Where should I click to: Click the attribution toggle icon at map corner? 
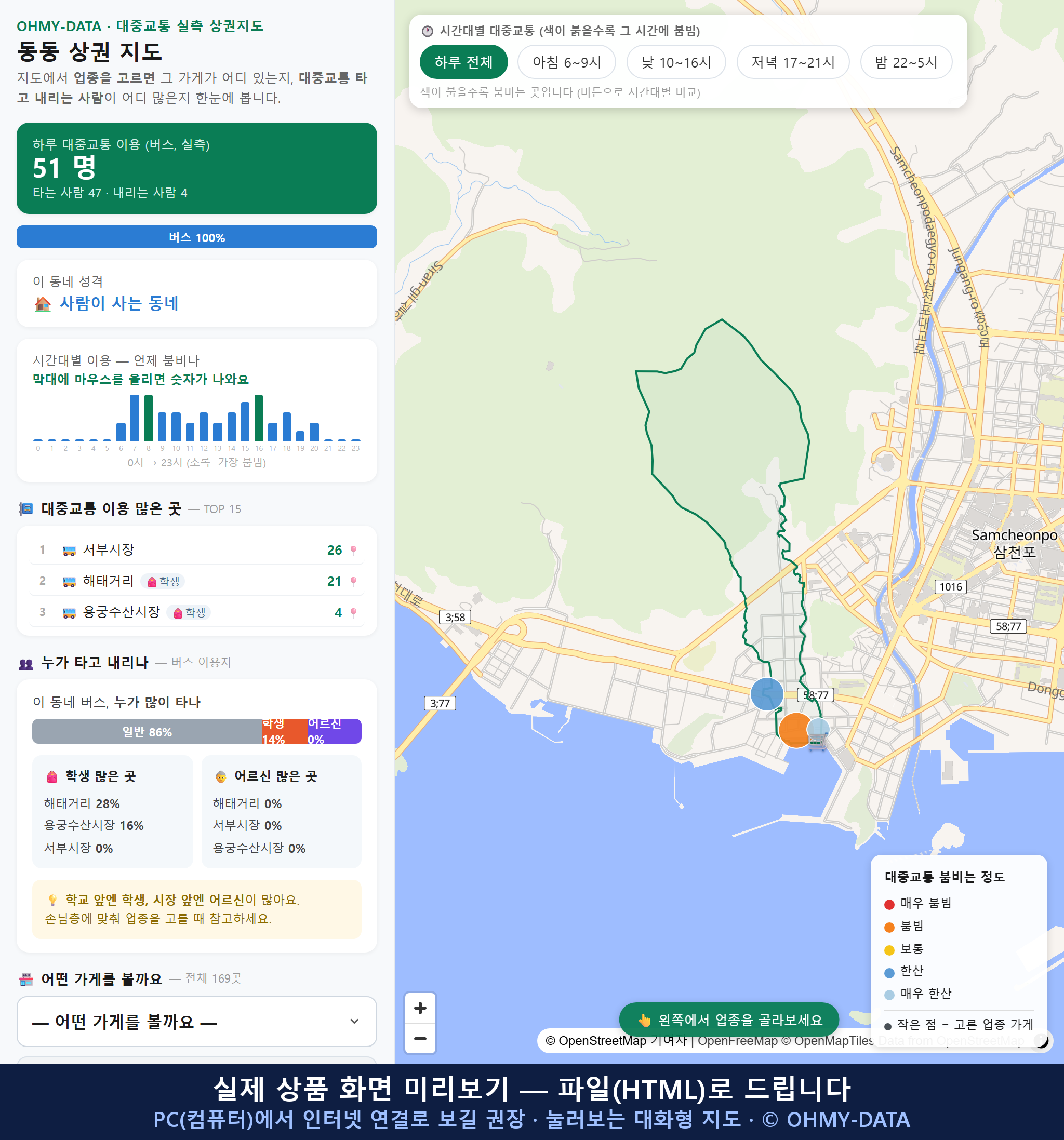[1041, 1040]
